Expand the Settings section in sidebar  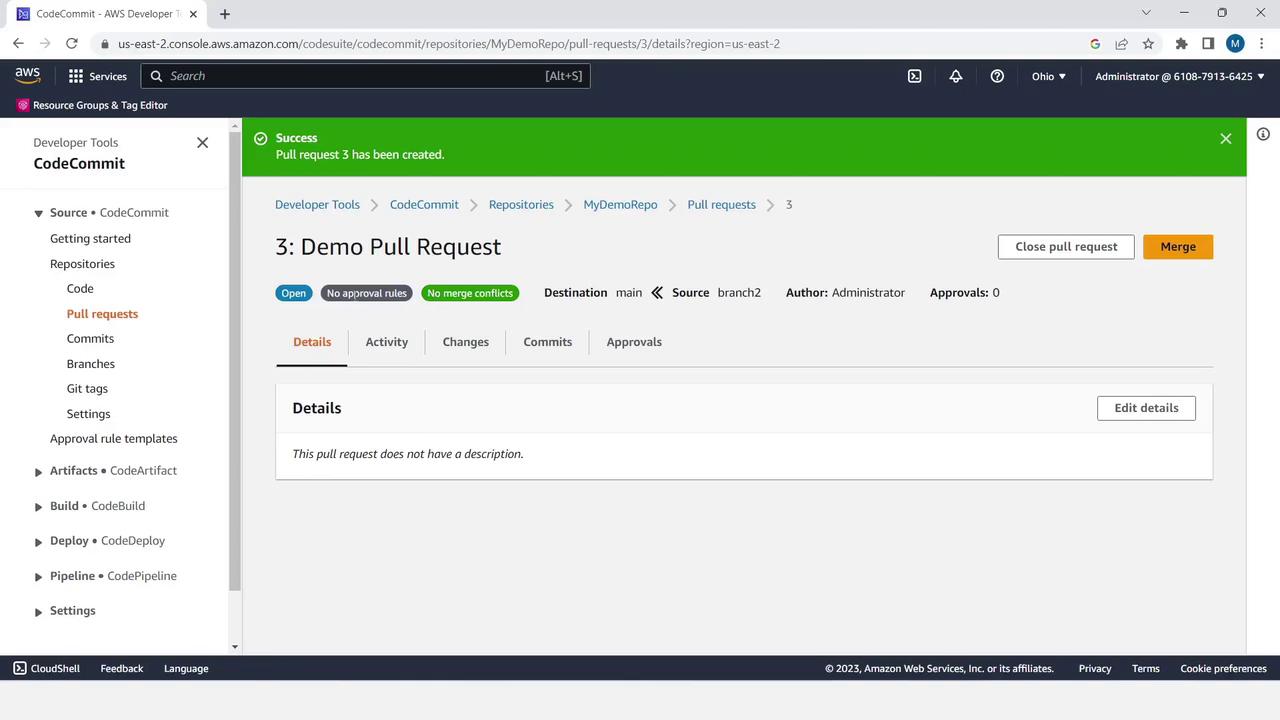click(x=38, y=612)
